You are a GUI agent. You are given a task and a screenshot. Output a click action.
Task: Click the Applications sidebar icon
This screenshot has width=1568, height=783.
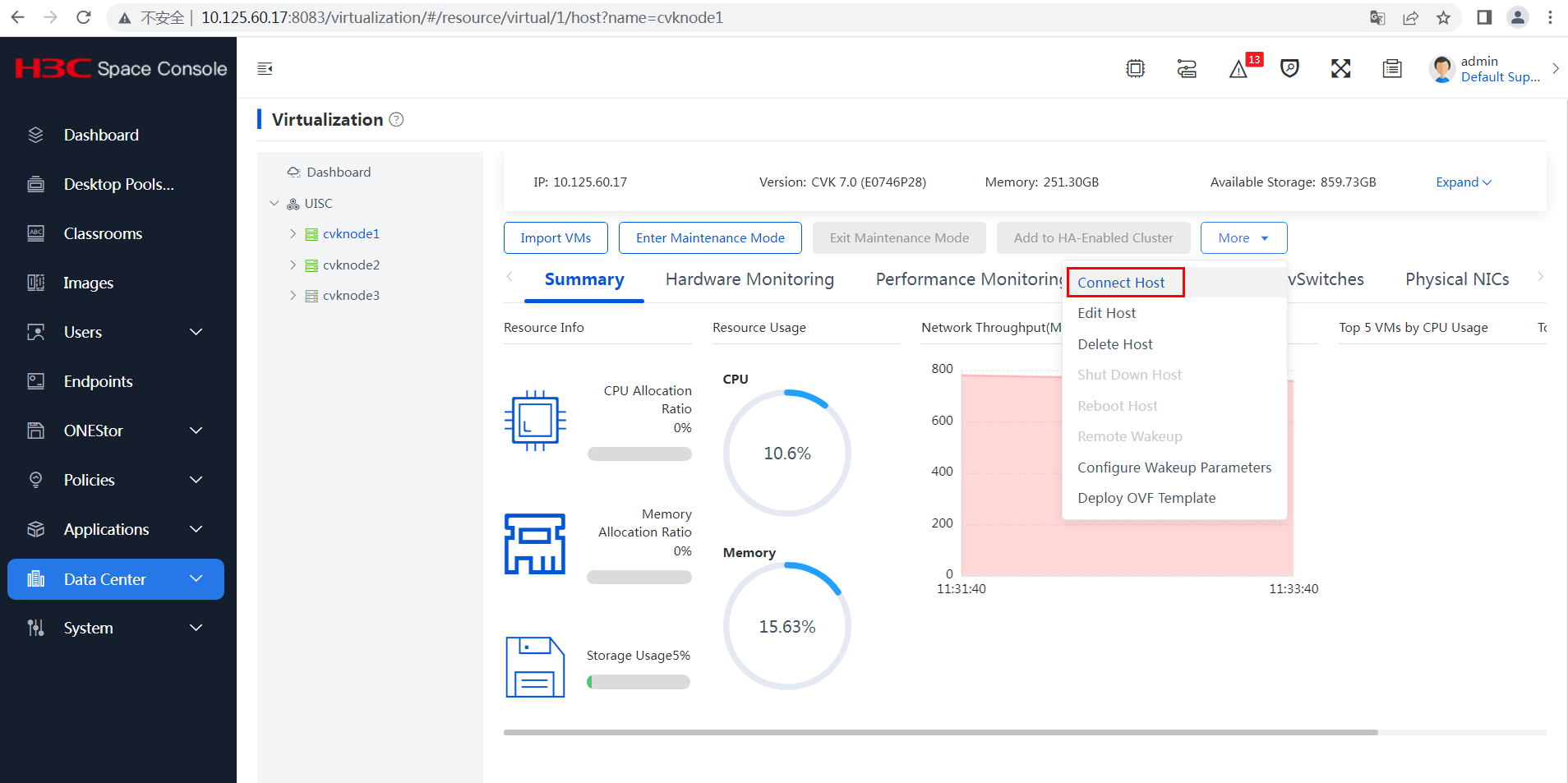click(x=35, y=529)
